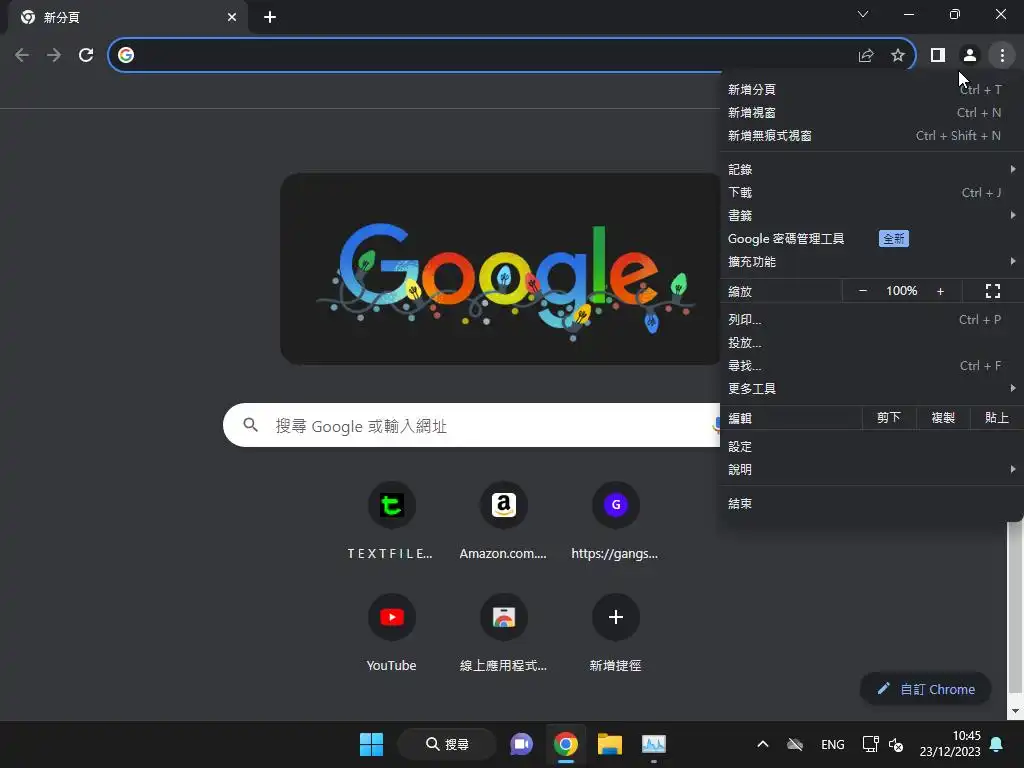Click 複製 copy in edit row
The width and height of the screenshot is (1024, 768).
coord(942,418)
